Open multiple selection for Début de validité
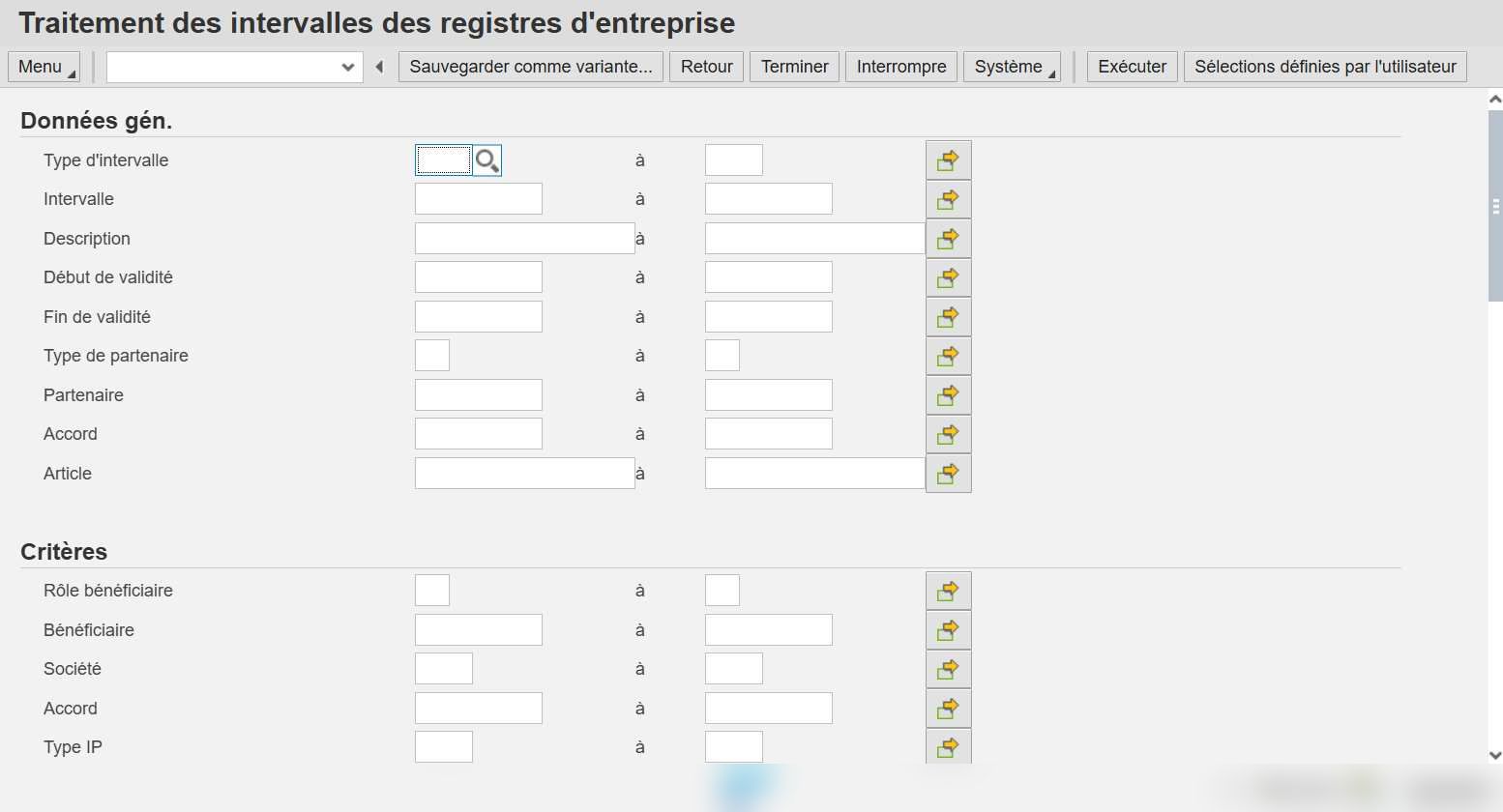 [948, 277]
